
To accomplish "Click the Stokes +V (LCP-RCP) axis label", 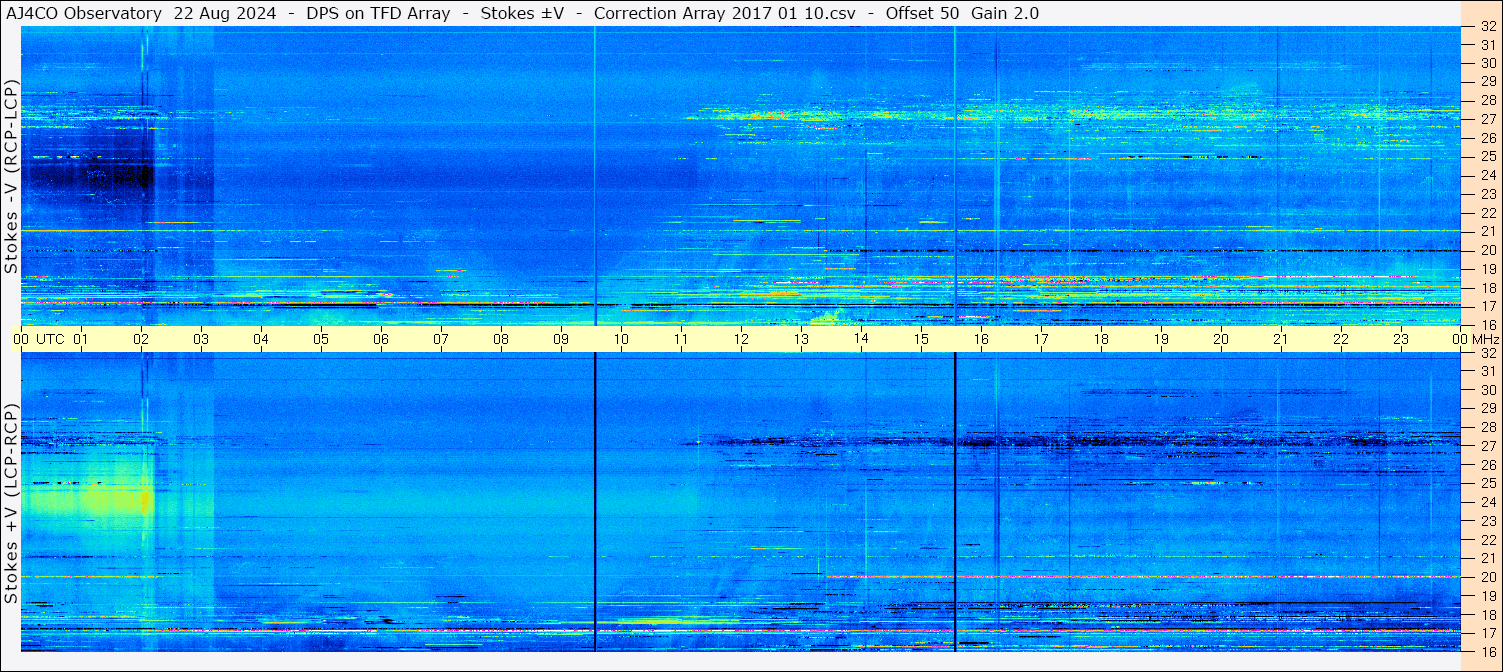I will tap(11, 503).
